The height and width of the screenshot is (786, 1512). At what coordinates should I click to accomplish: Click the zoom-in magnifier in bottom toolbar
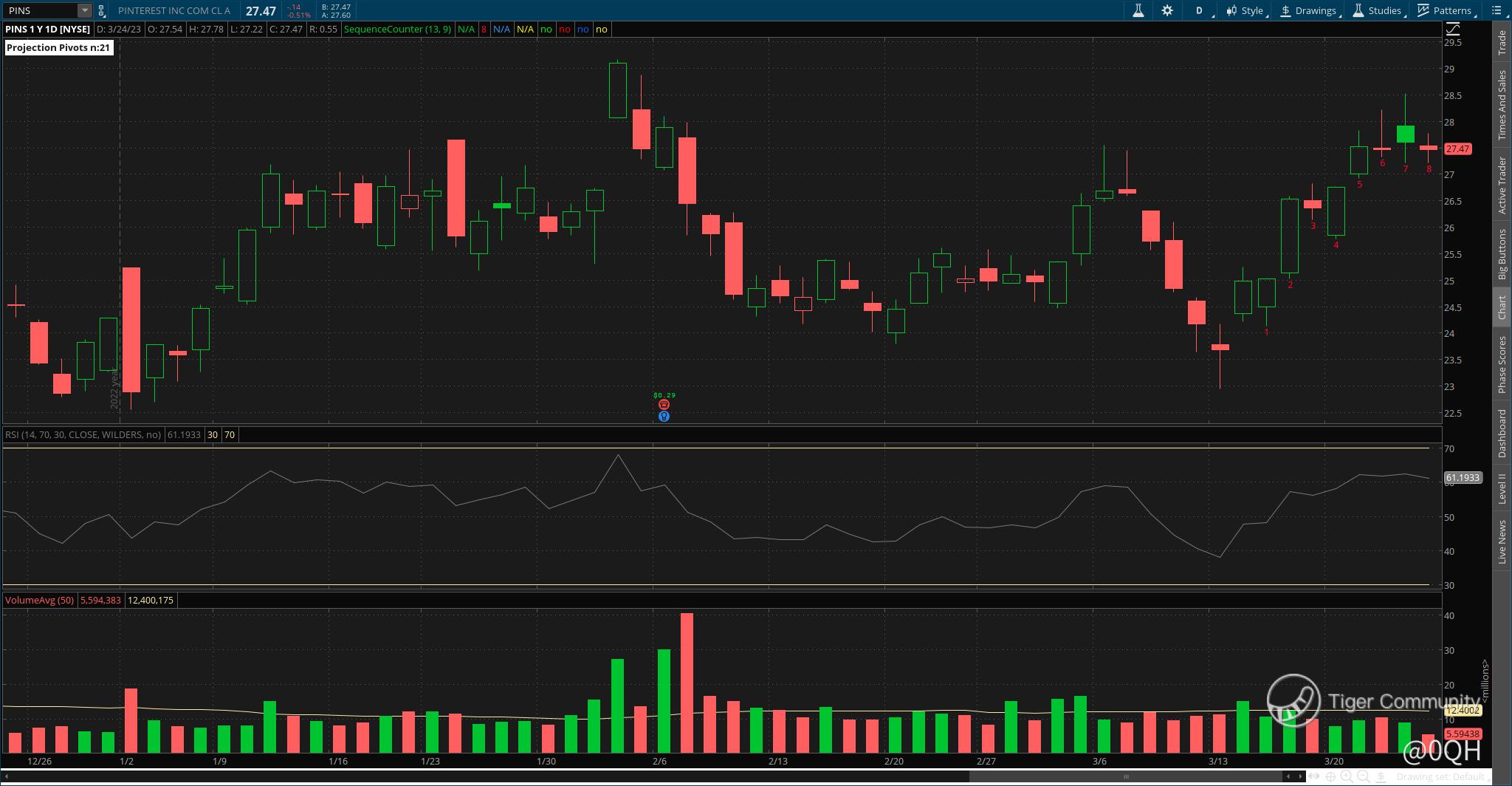(1347, 776)
